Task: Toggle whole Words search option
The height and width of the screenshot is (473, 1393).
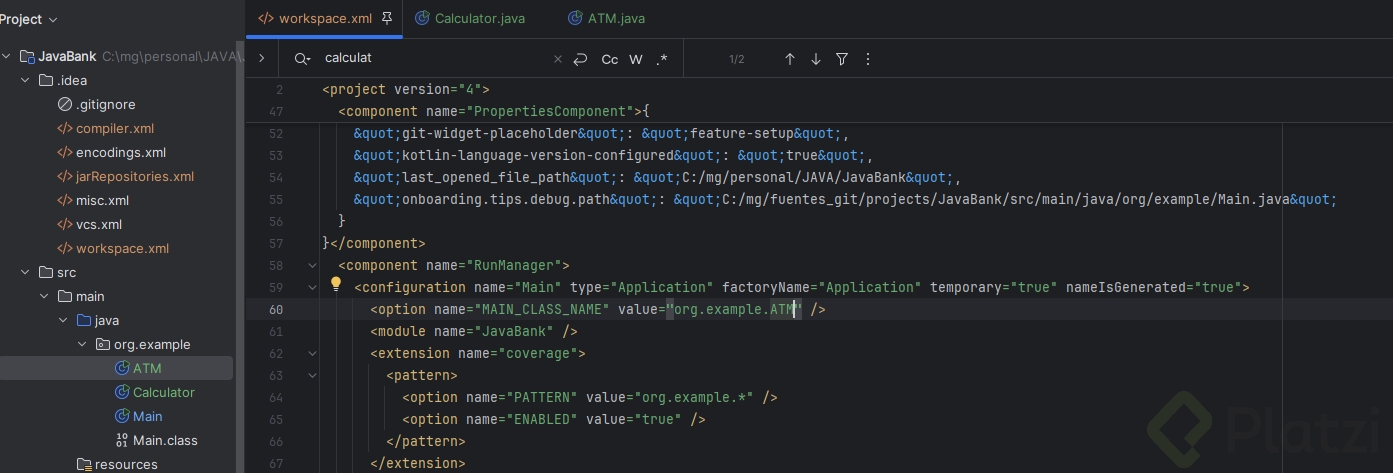Action: pyautogui.click(x=636, y=59)
